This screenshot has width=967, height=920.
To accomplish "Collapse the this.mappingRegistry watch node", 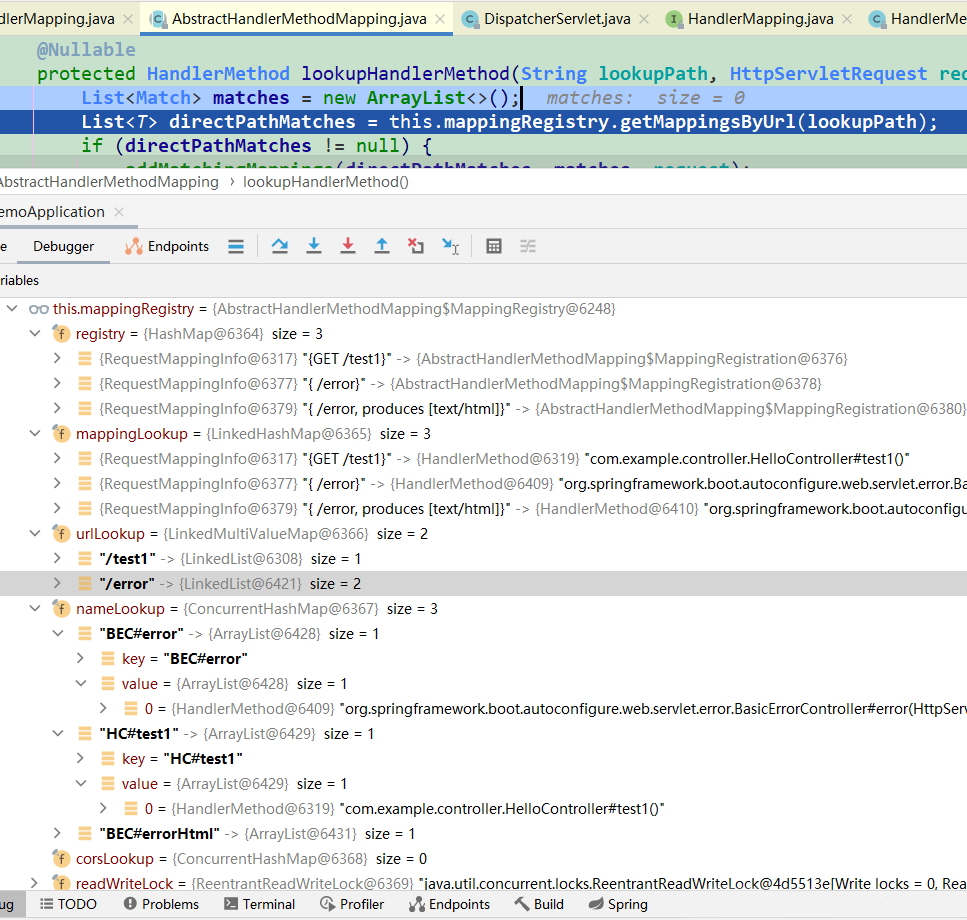I will click(12, 308).
